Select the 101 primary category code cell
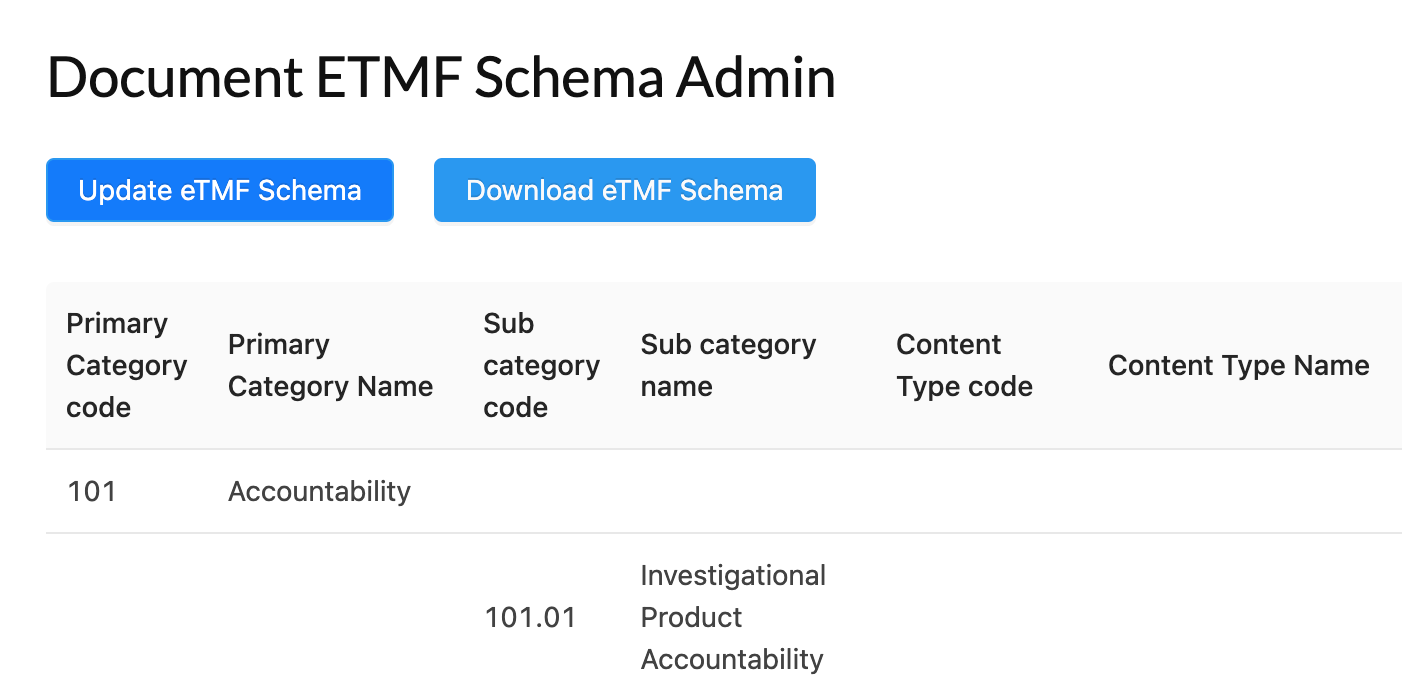This screenshot has height=700, width=1402. click(x=92, y=491)
